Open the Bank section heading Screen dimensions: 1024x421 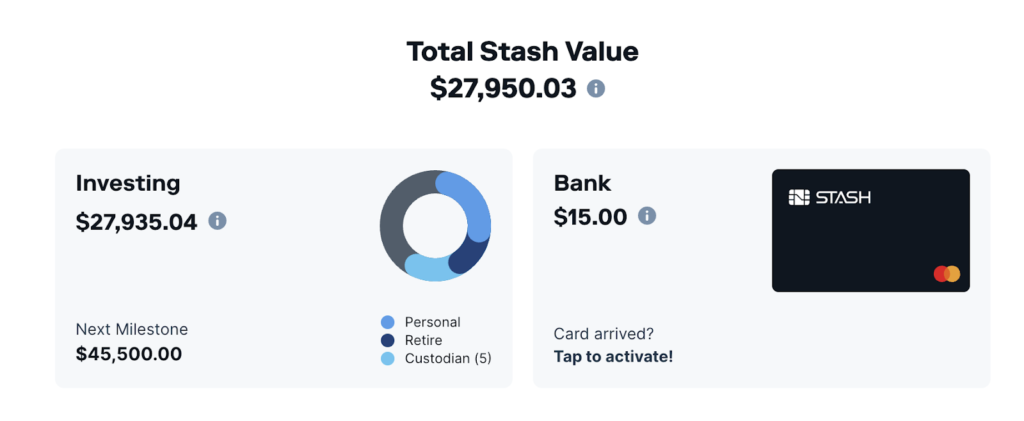pos(582,183)
